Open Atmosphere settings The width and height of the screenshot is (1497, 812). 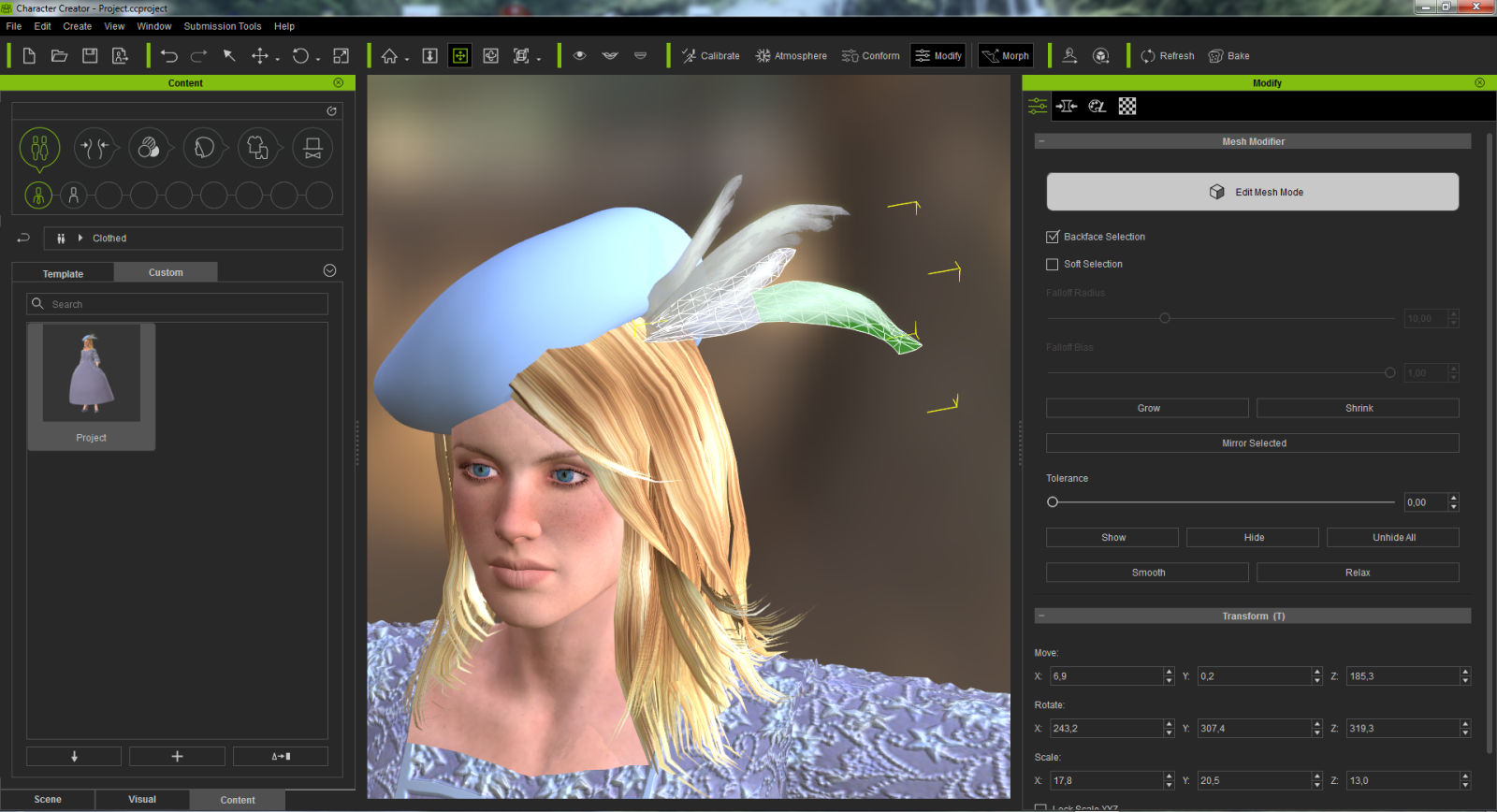pos(792,56)
